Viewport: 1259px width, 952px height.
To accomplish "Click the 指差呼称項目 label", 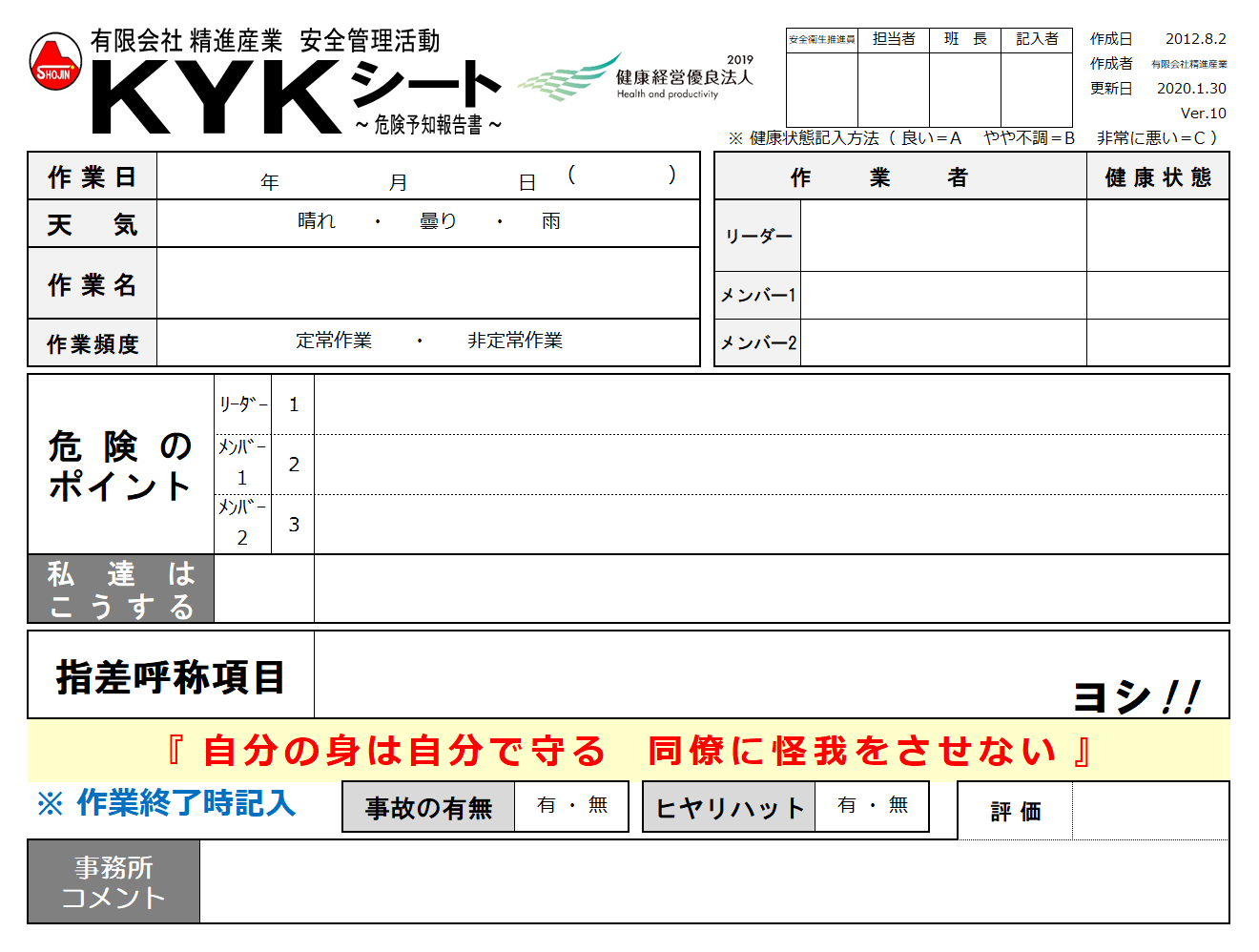I will pos(171,676).
